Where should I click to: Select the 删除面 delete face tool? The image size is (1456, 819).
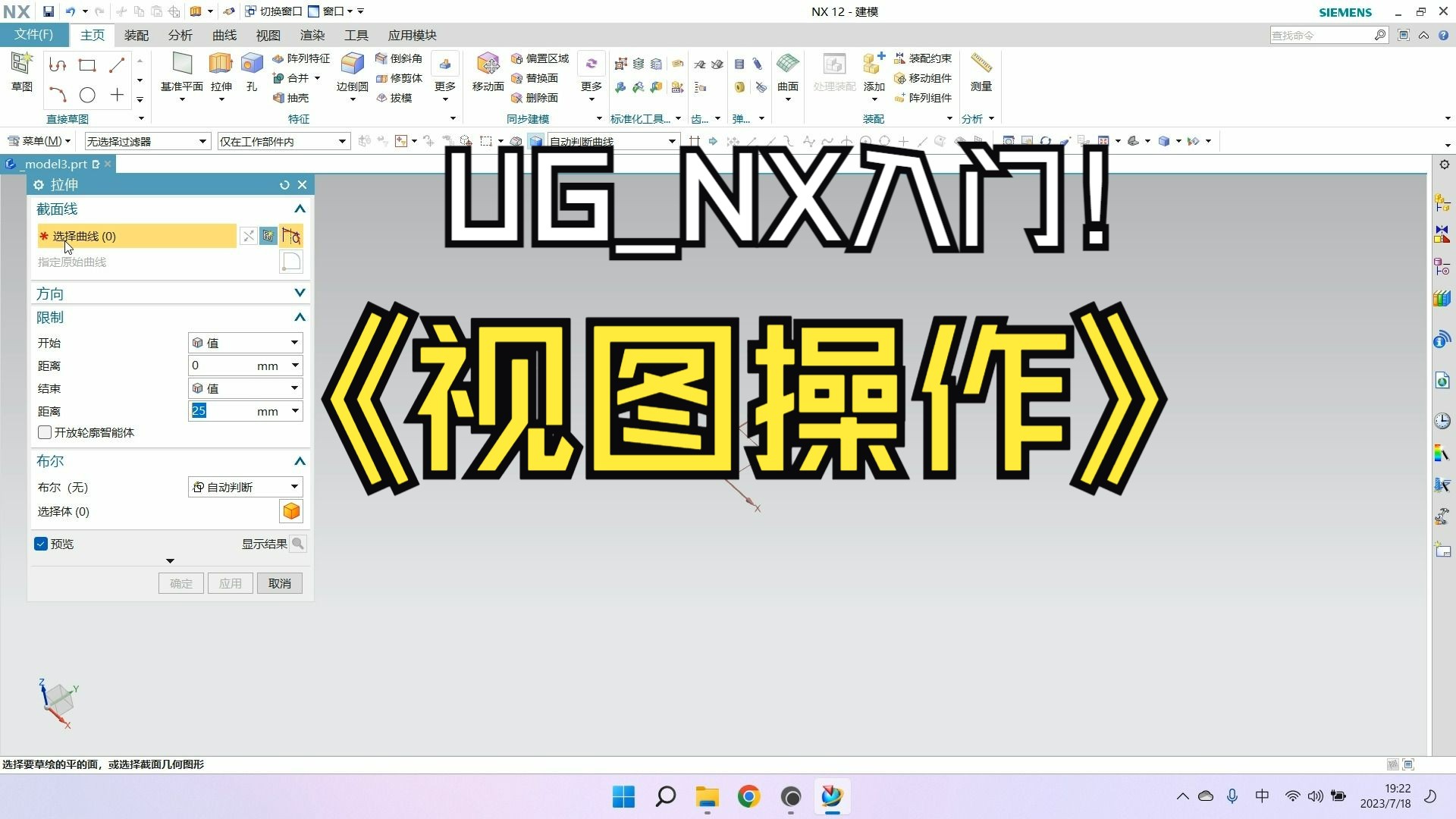click(x=540, y=97)
